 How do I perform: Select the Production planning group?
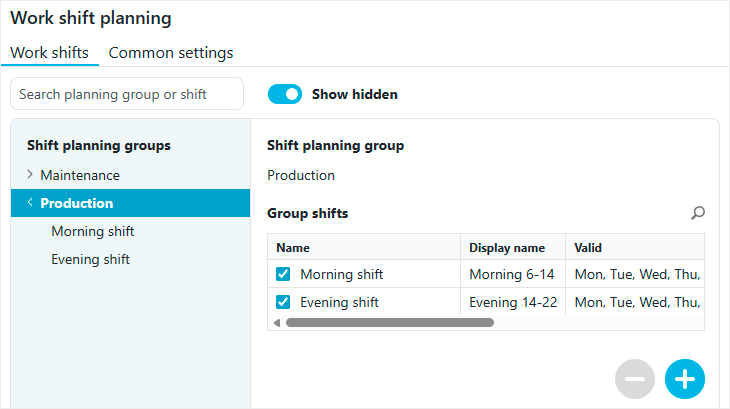[x=77, y=203]
